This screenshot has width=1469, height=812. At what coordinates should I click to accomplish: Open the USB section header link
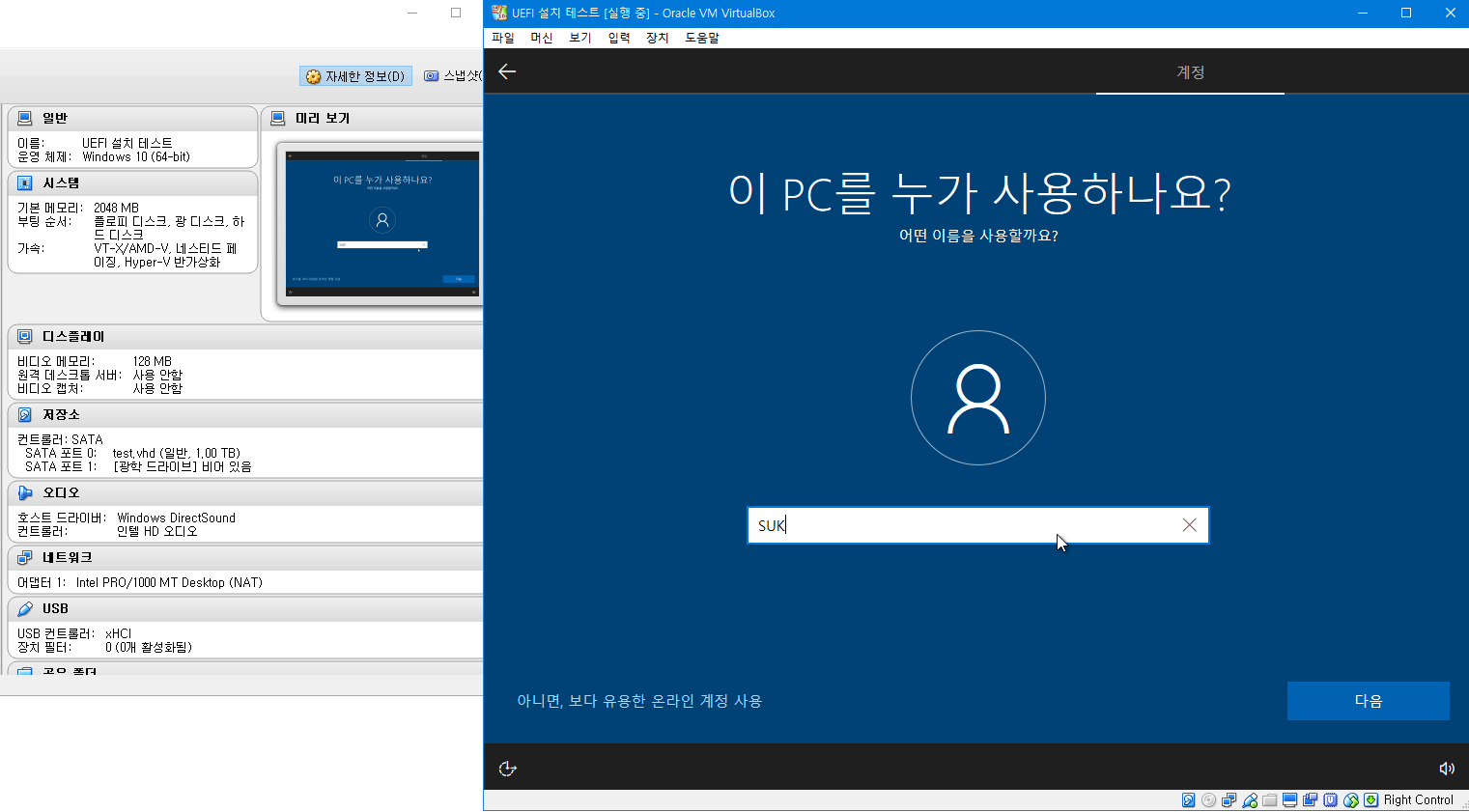(x=55, y=608)
